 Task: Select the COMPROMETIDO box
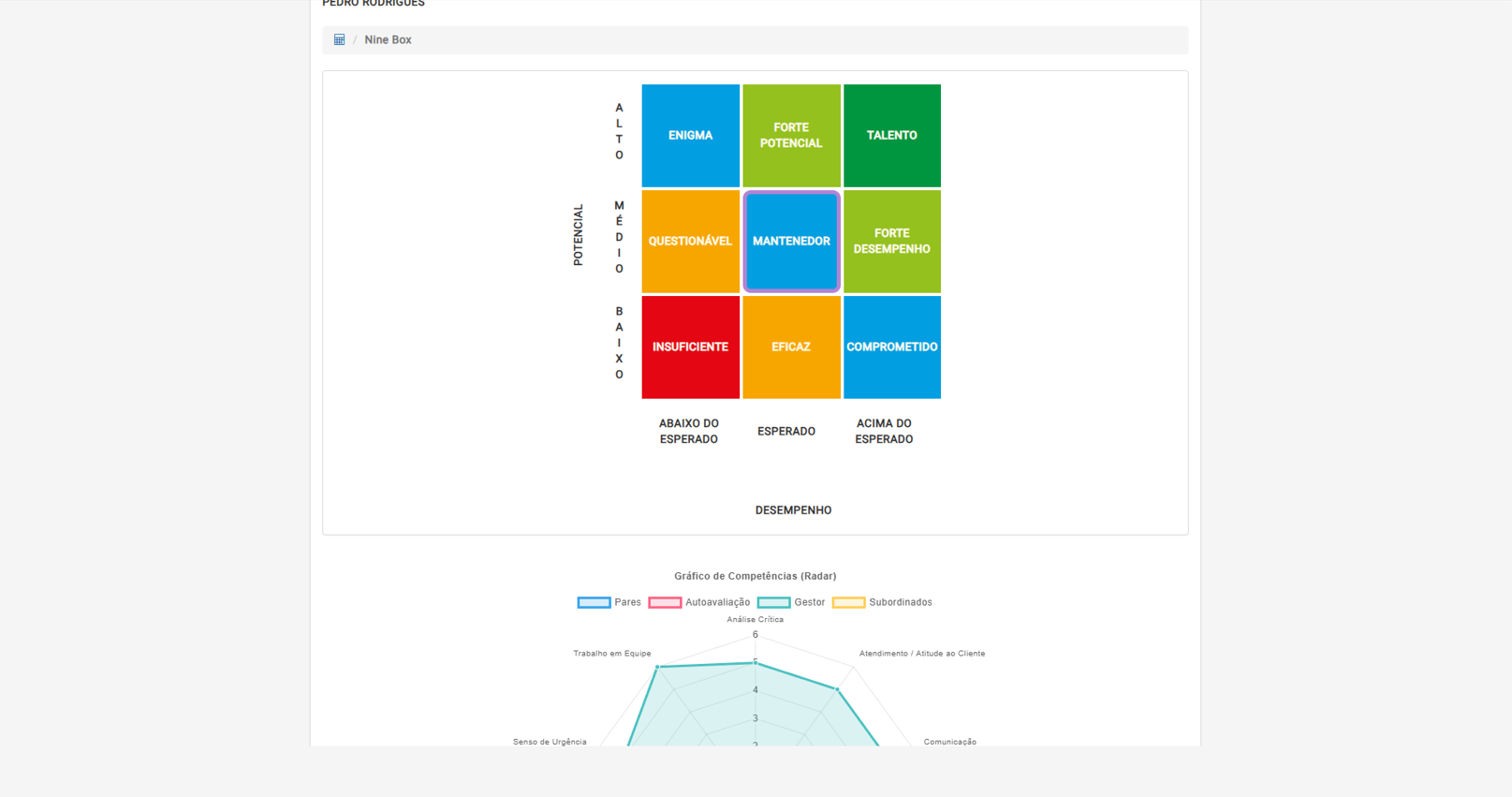pyautogui.click(x=891, y=347)
